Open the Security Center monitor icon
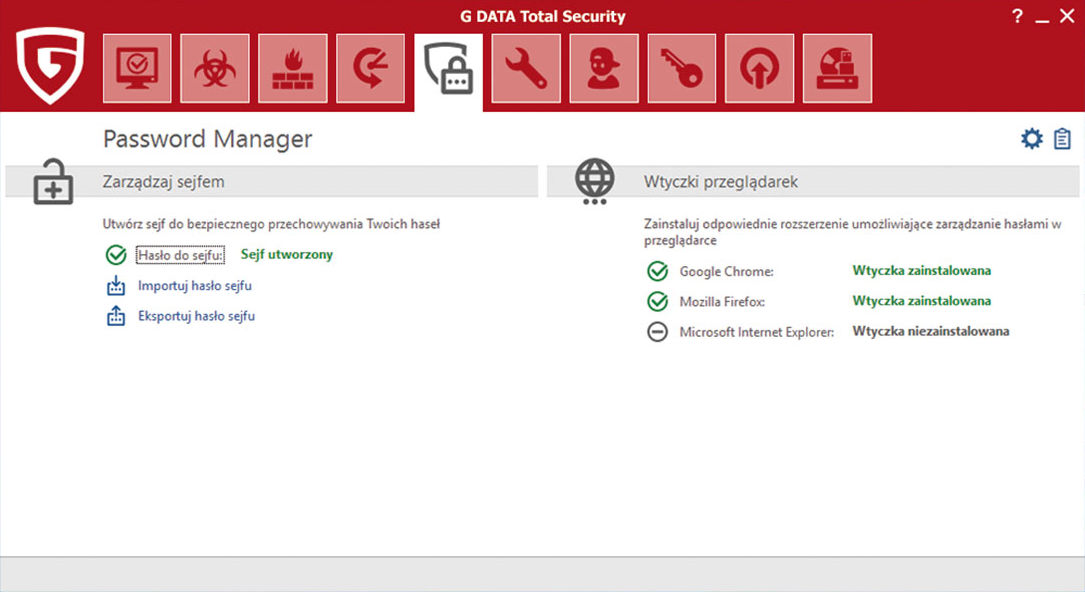The height and width of the screenshot is (592, 1085). point(137,68)
